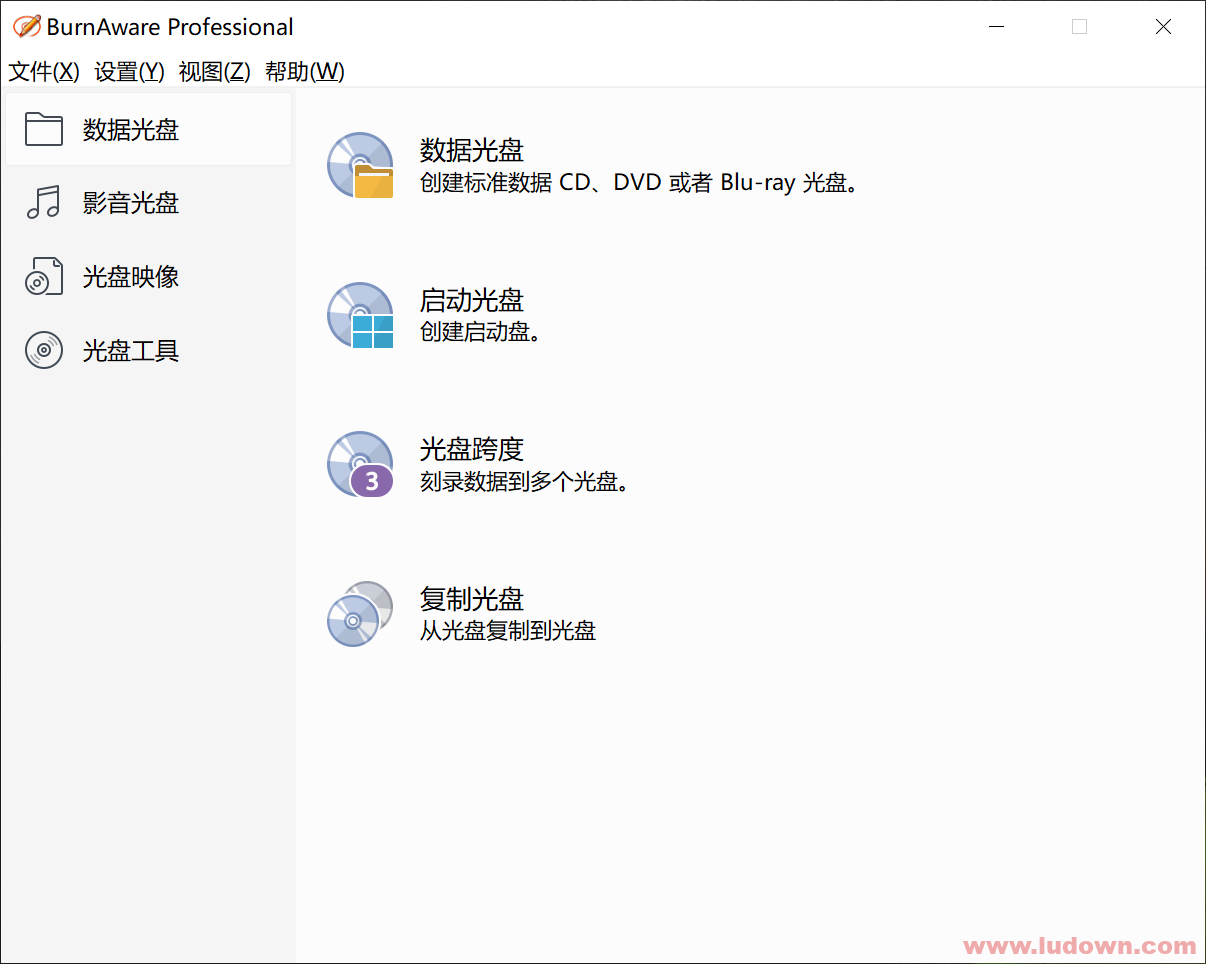1206x964 pixels.
Task: Open the 设置(Y) menu
Action: (x=129, y=71)
